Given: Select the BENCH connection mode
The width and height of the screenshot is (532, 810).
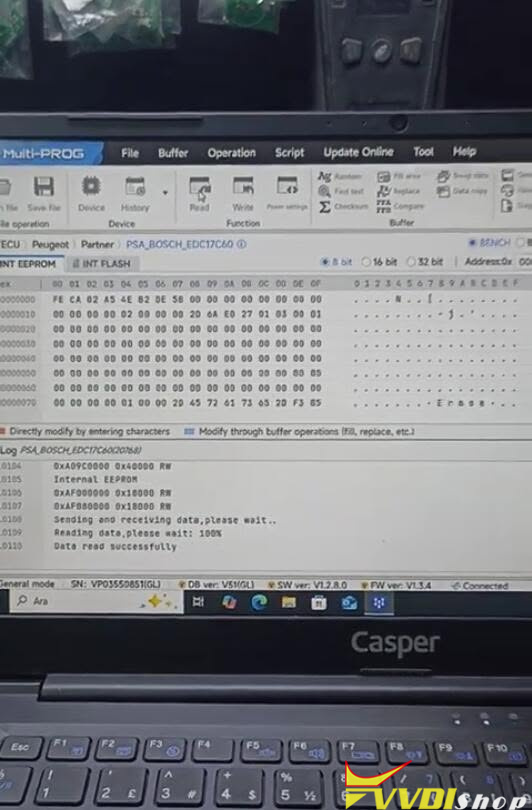Looking at the screenshot, I should [489, 242].
